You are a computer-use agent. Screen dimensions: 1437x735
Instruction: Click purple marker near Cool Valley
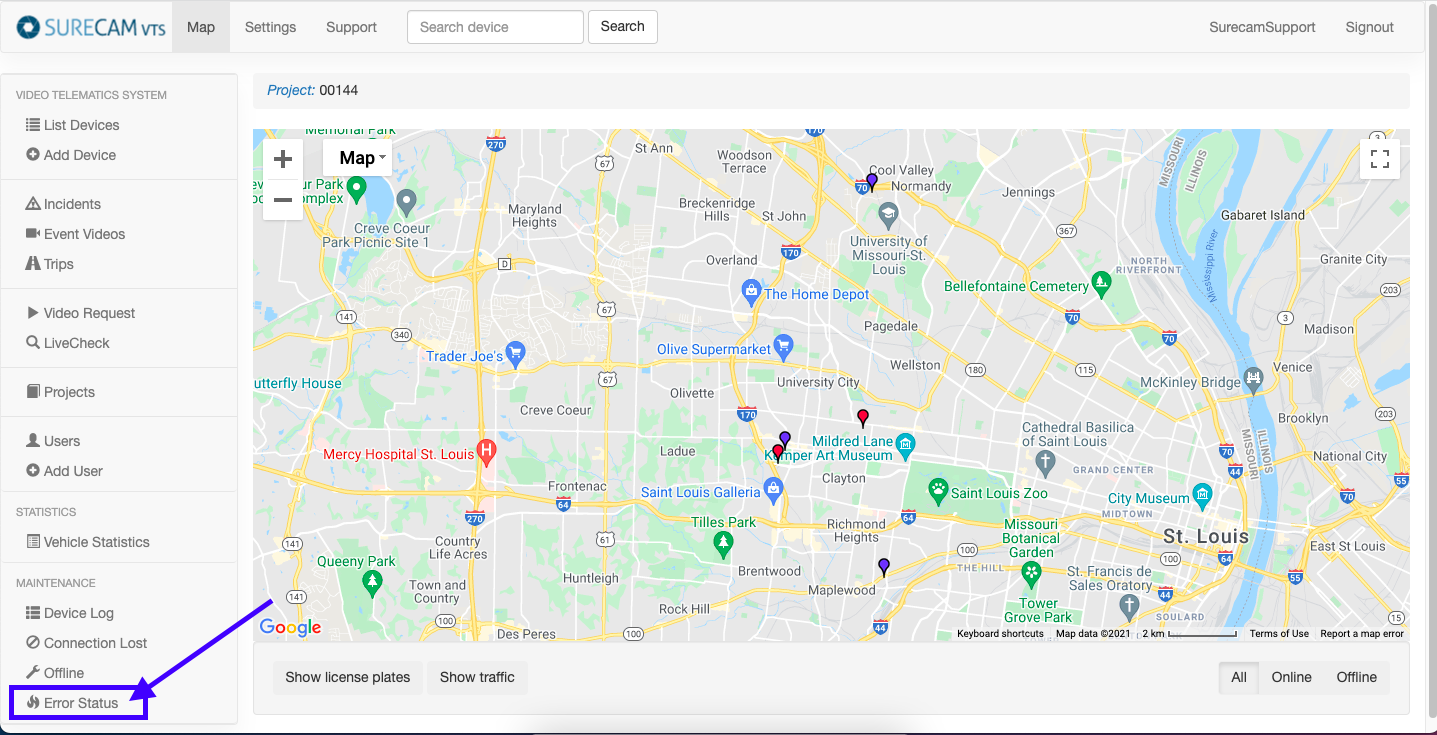[872, 181]
